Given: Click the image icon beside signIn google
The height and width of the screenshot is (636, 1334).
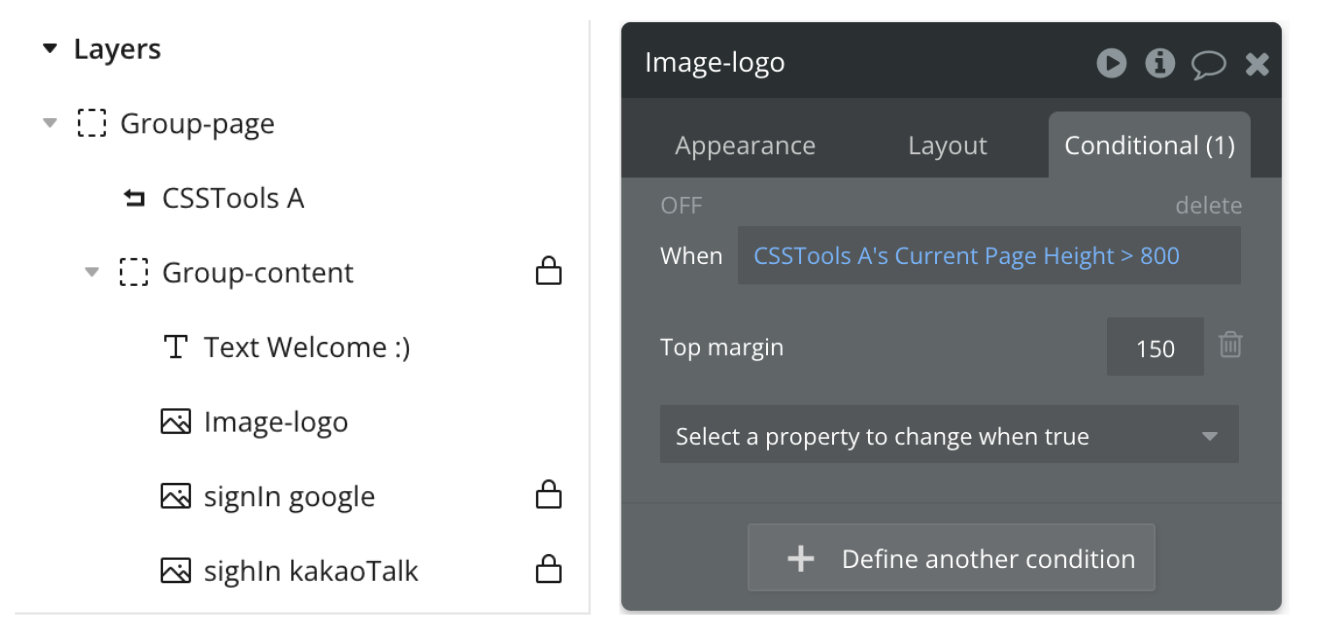Looking at the screenshot, I should click(175, 496).
